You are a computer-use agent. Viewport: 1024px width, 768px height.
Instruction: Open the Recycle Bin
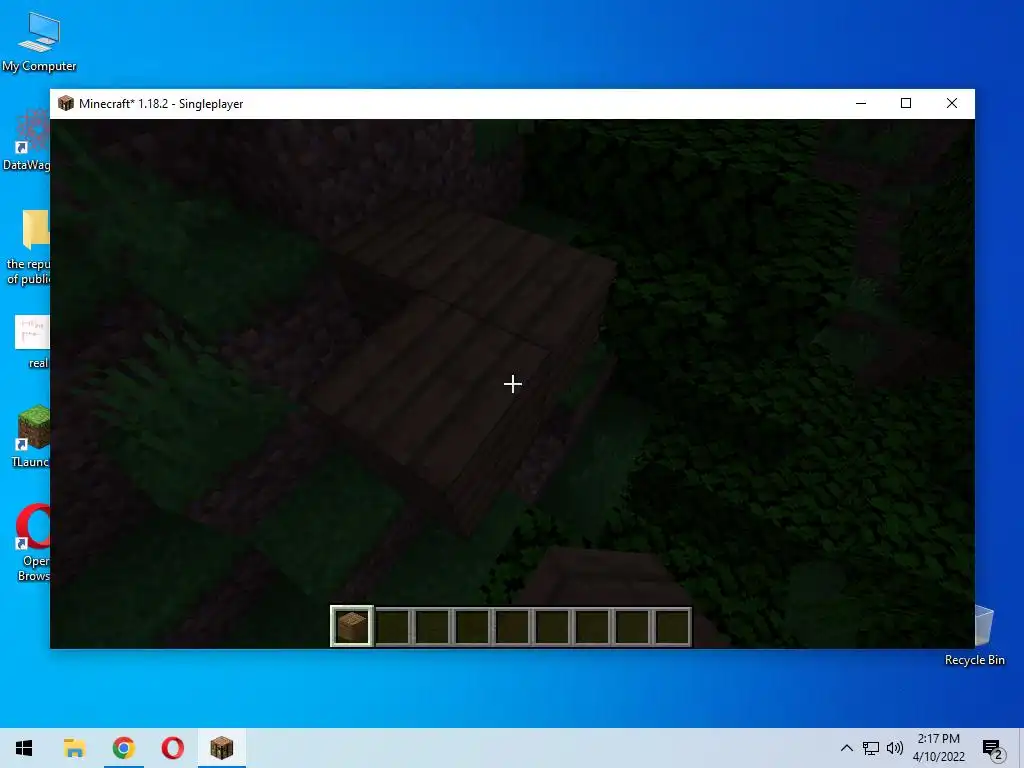click(975, 635)
